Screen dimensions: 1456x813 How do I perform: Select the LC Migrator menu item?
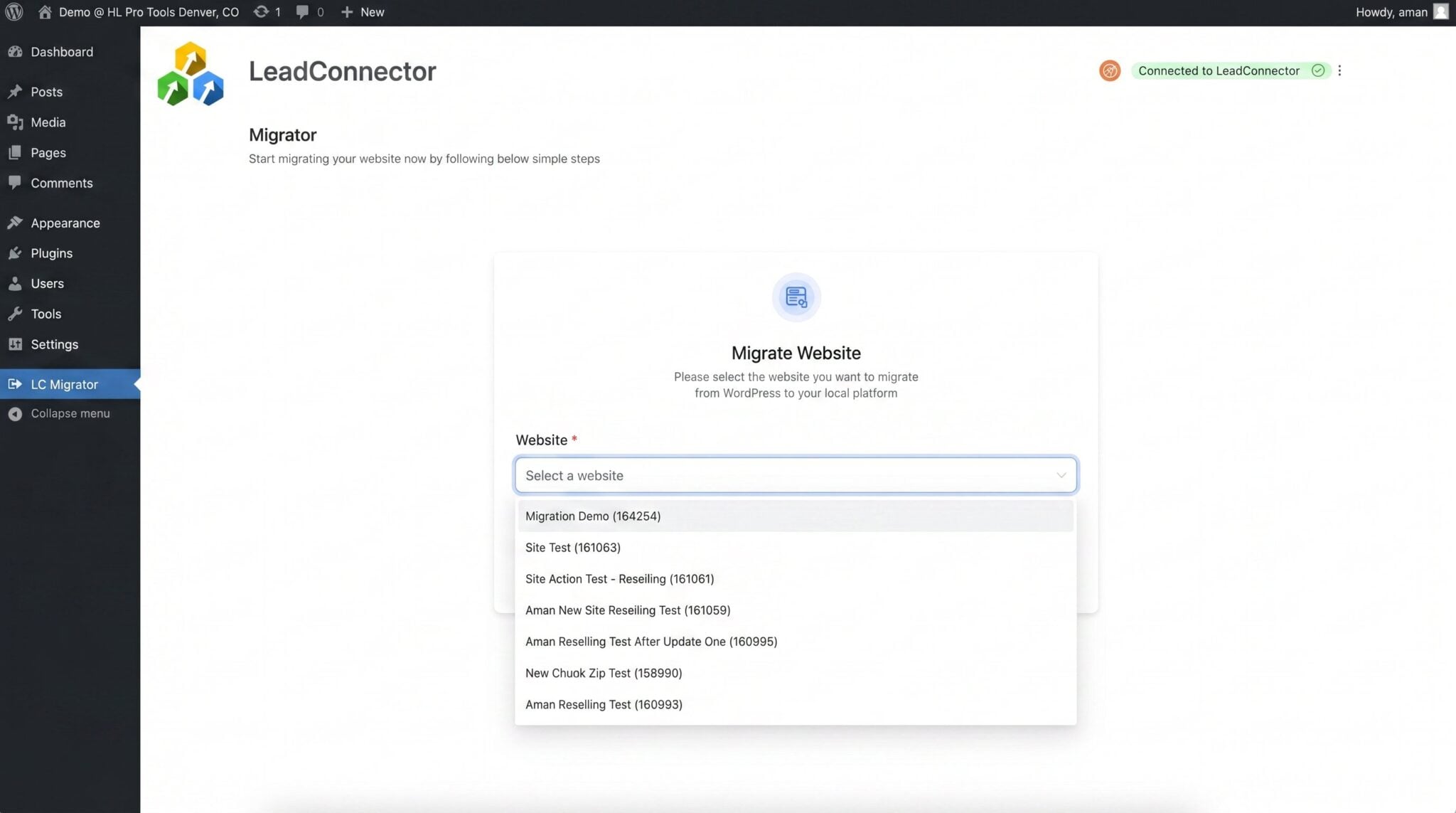70,384
